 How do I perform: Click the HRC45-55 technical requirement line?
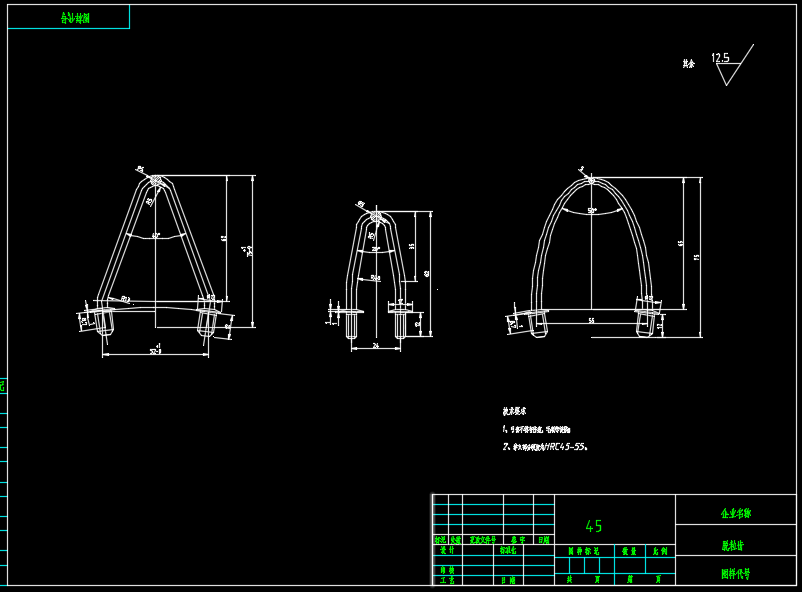545,447
